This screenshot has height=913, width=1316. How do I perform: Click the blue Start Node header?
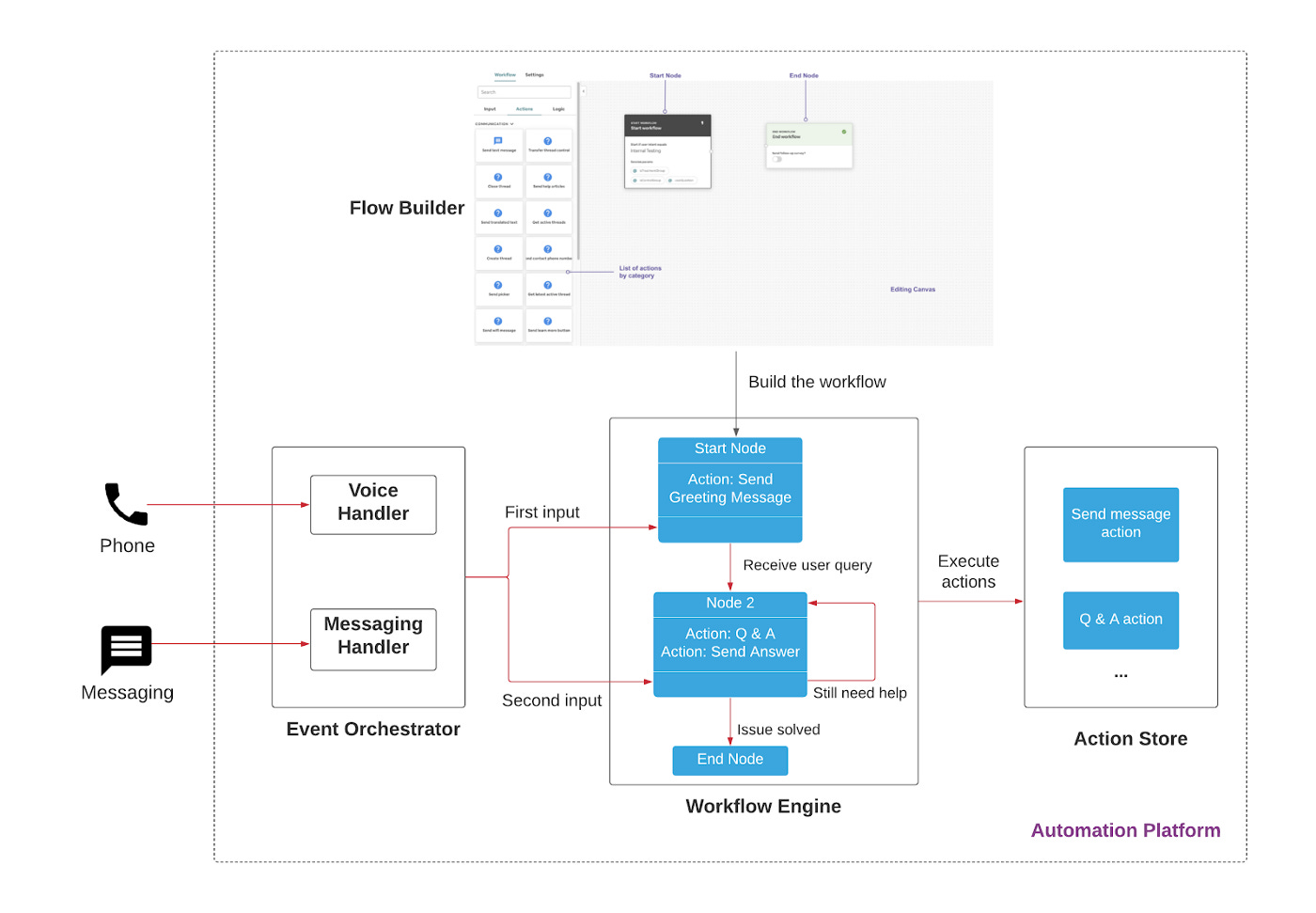pos(730,449)
